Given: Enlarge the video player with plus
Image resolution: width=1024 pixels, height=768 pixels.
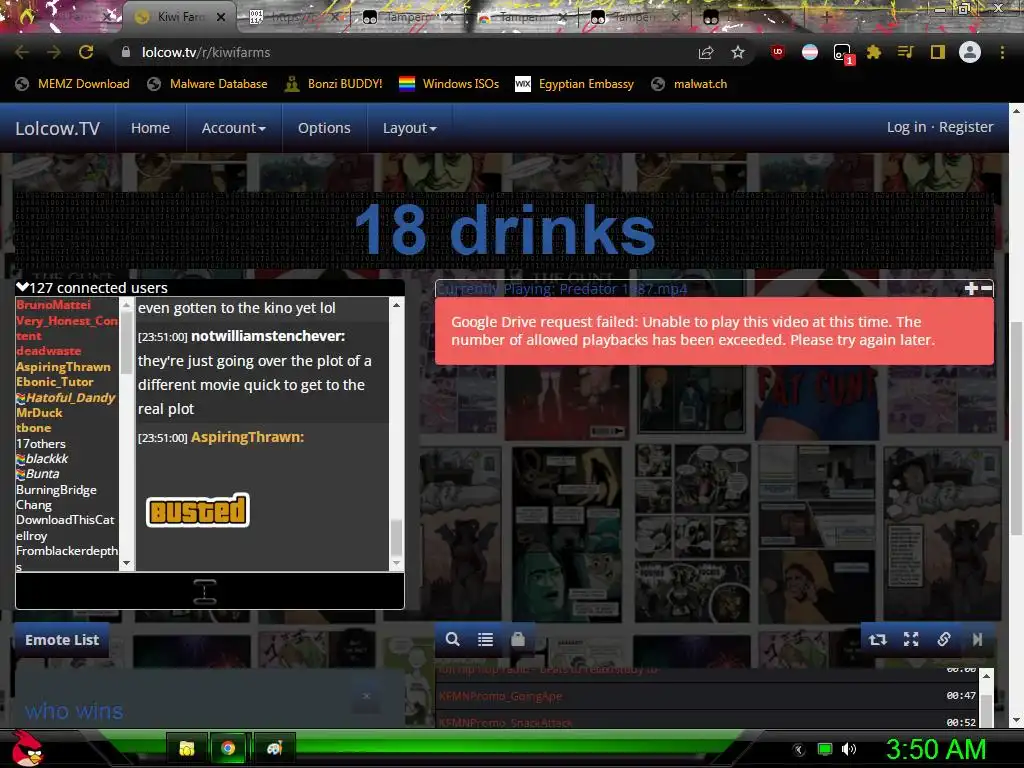Looking at the screenshot, I should [971, 288].
